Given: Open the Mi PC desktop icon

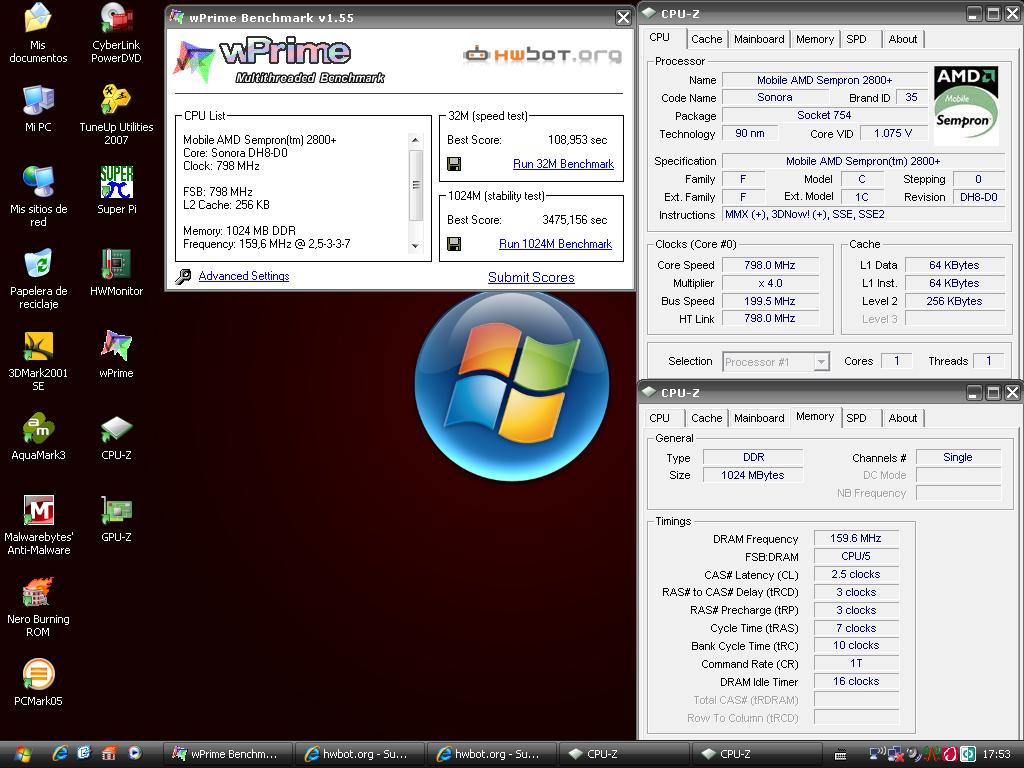Looking at the screenshot, I should click(38, 108).
